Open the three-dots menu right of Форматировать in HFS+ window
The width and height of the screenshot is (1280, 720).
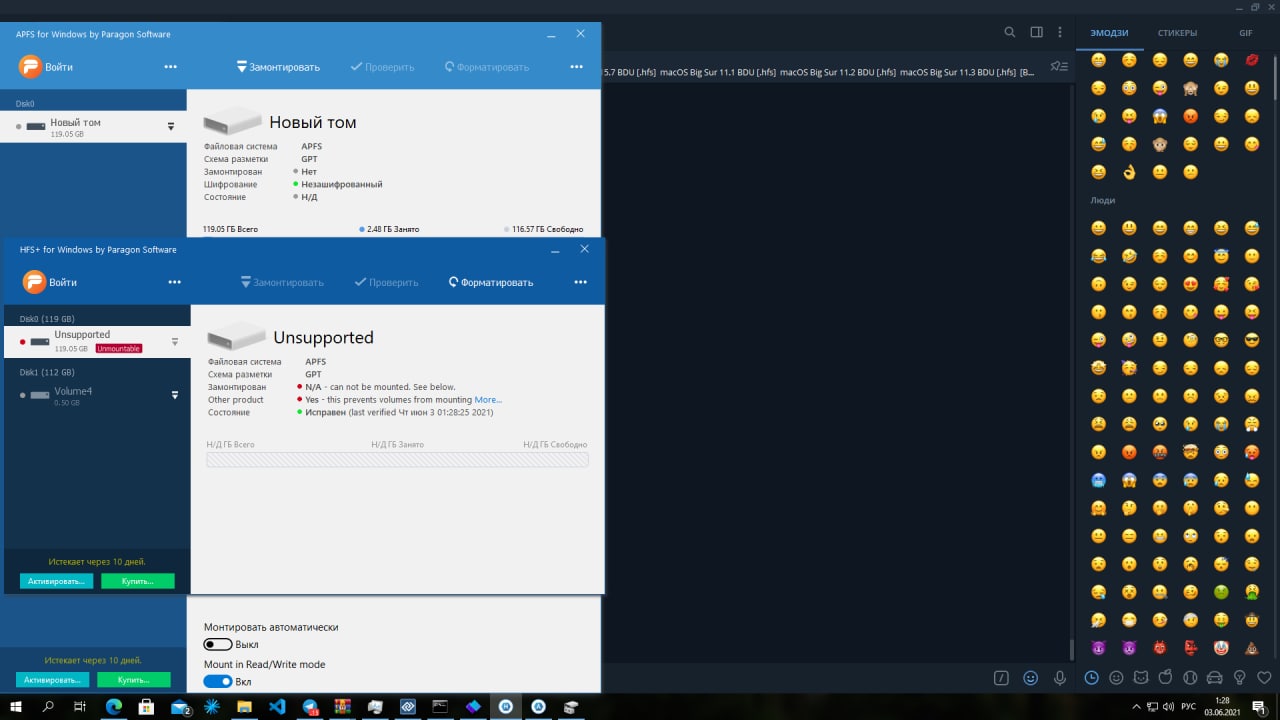pos(580,282)
